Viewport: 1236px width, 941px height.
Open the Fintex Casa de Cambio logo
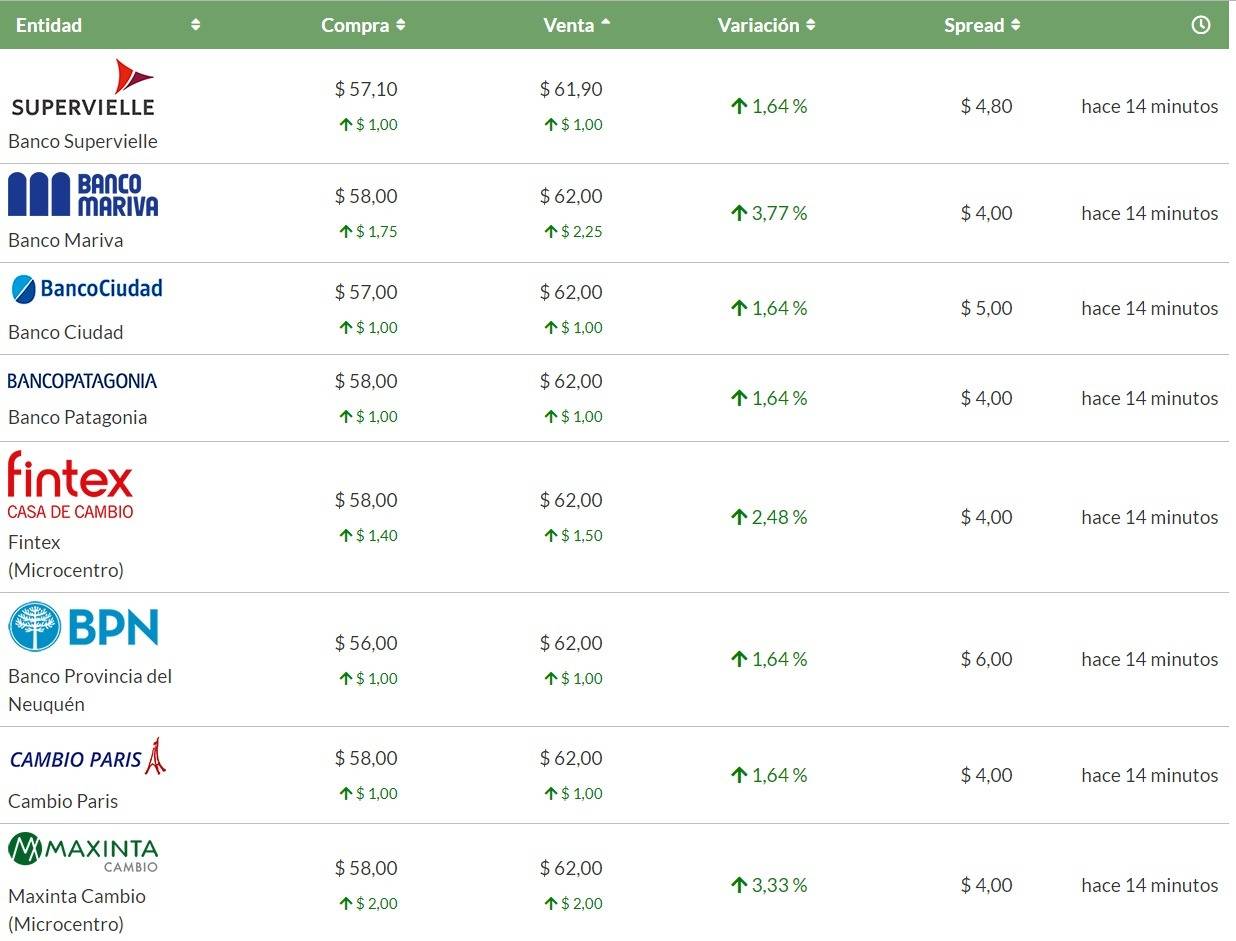(70, 485)
